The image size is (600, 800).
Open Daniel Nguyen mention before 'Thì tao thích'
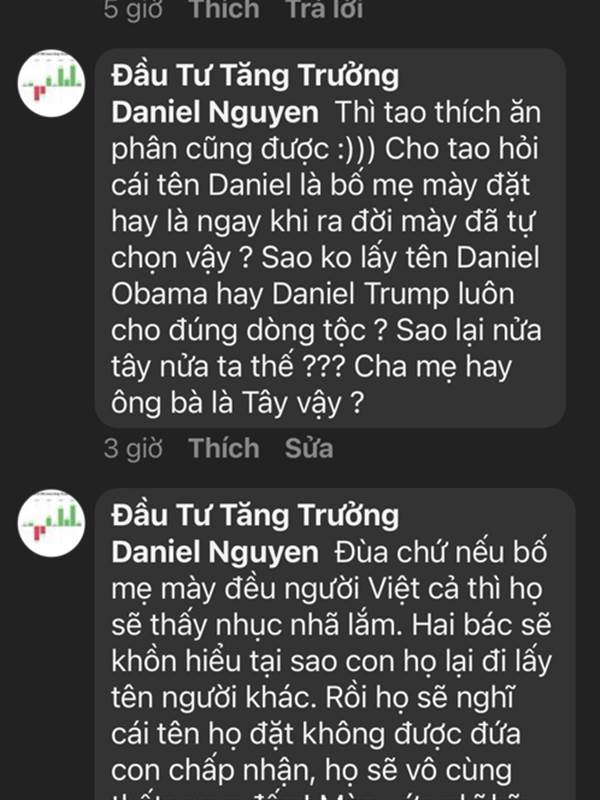pyautogui.click(x=215, y=113)
